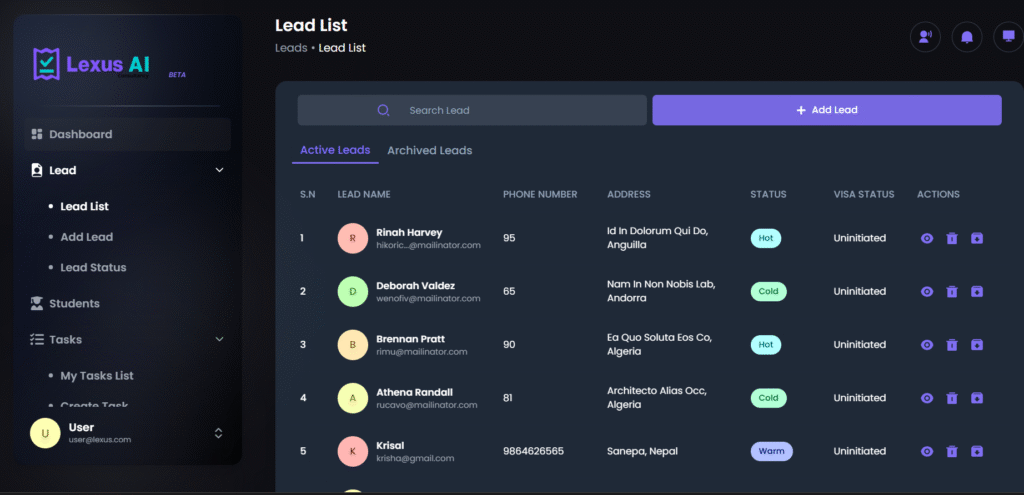View Deborah Valdez lead via eye icon
The height and width of the screenshot is (495, 1024).
click(927, 291)
